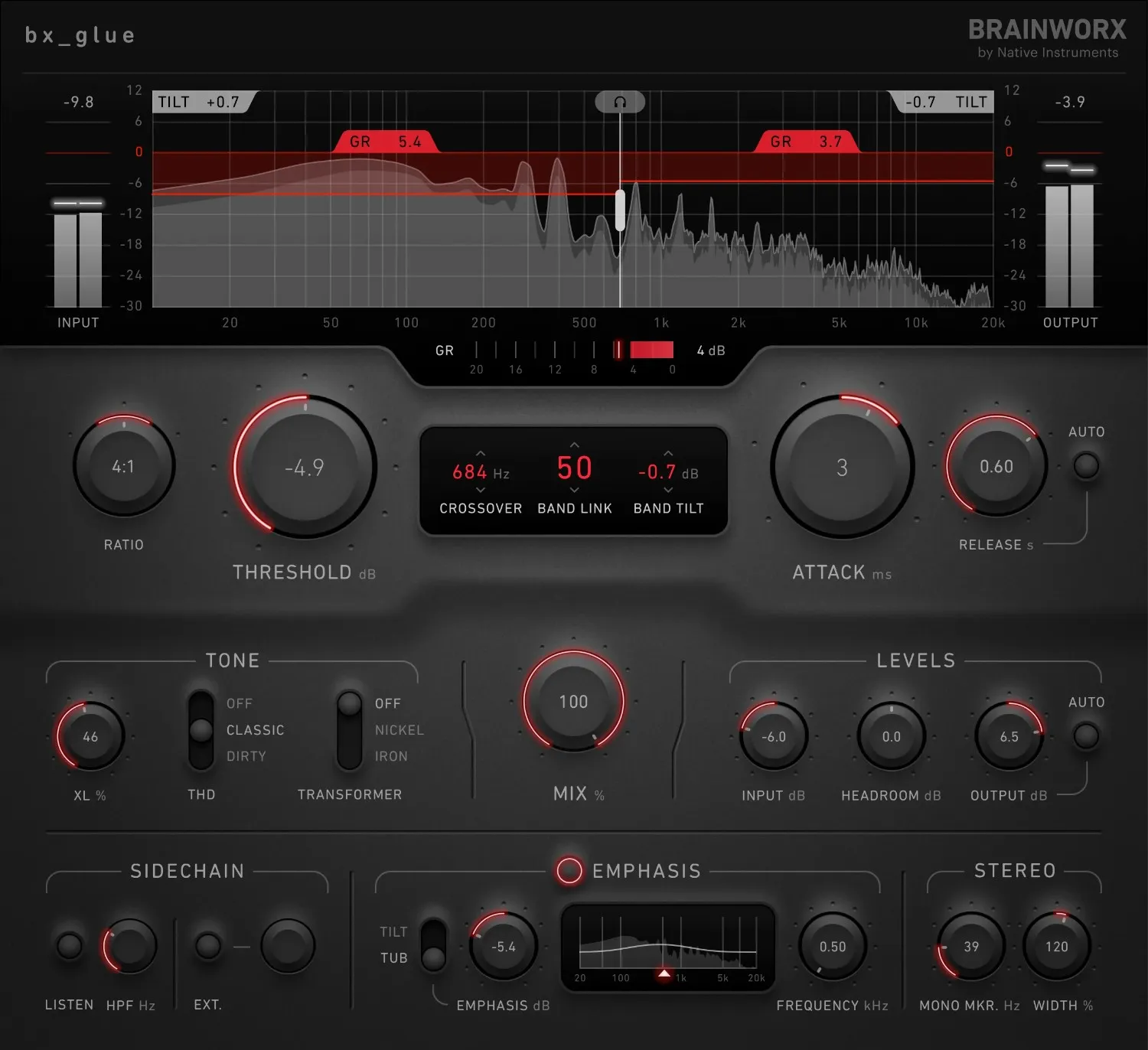The image size is (1148, 1050).
Task: Click the GR 3.7 badge on the high band
Action: [x=807, y=142]
